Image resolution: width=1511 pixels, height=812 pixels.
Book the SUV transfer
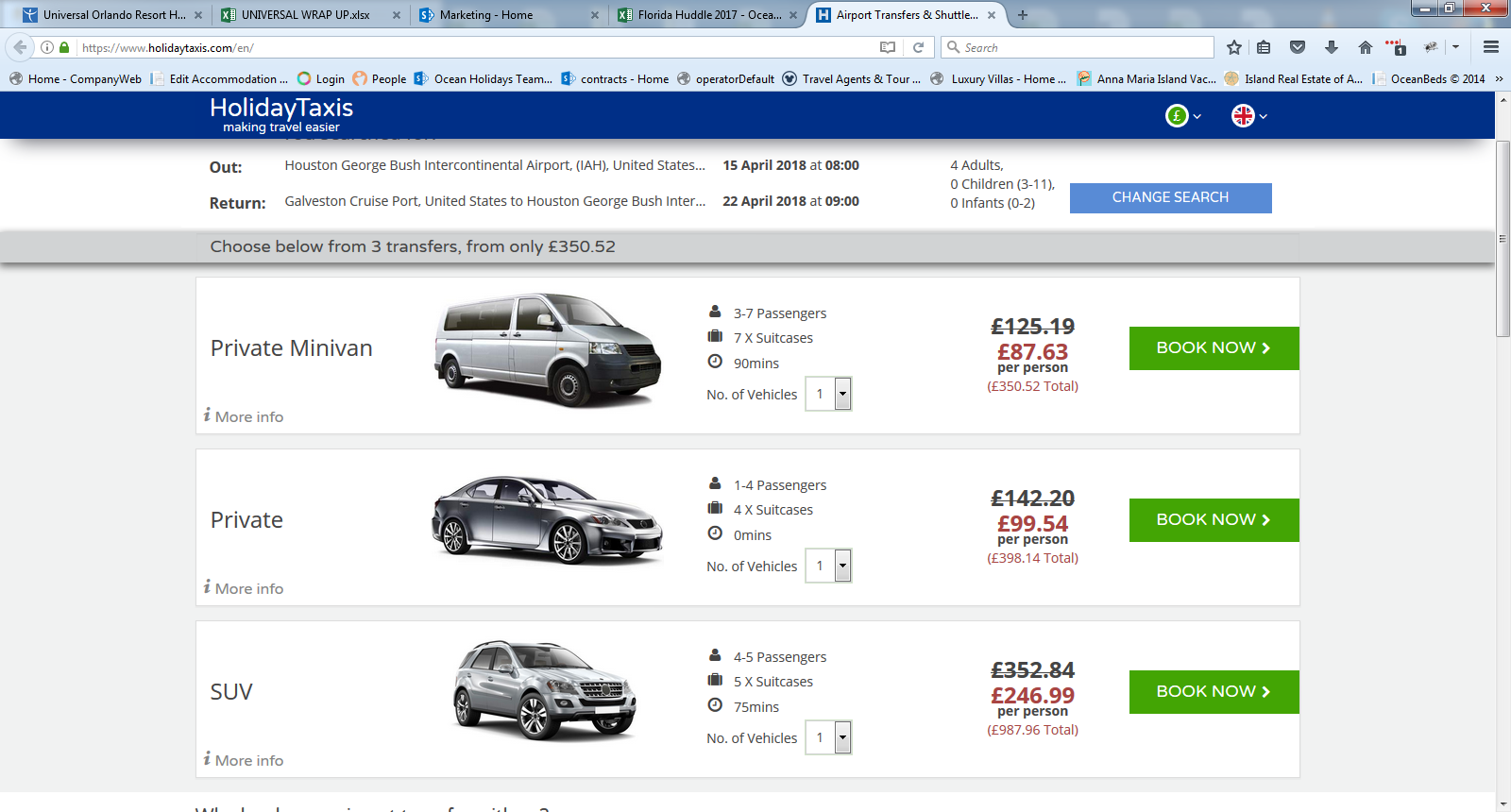1214,692
